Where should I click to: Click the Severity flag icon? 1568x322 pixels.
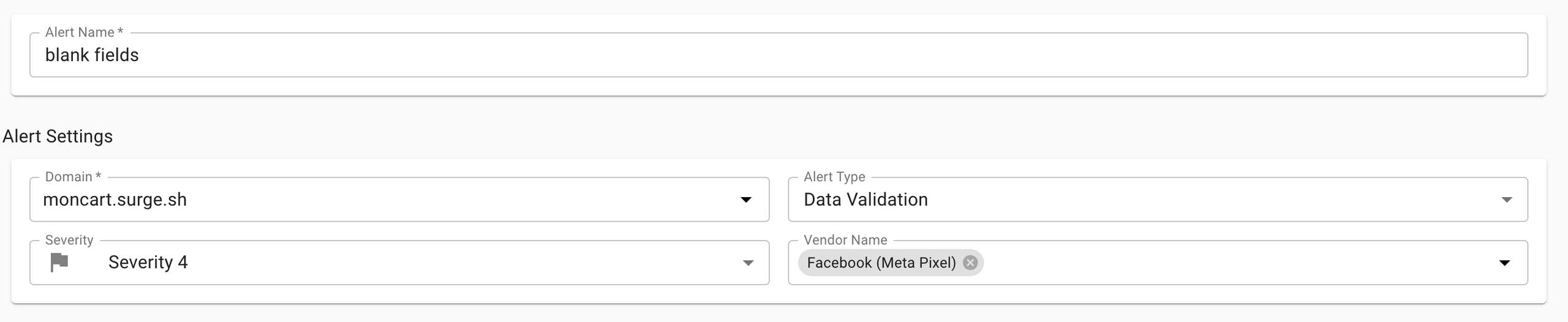pos(59,263)
